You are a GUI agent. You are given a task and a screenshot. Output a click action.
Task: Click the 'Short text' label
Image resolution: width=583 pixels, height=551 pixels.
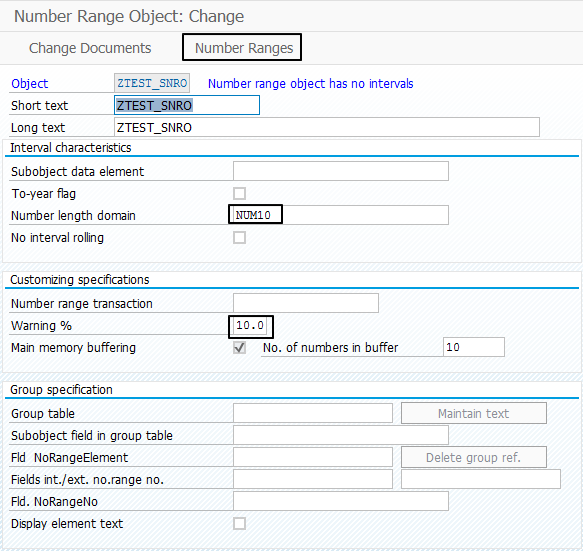[x=39, y=106]
